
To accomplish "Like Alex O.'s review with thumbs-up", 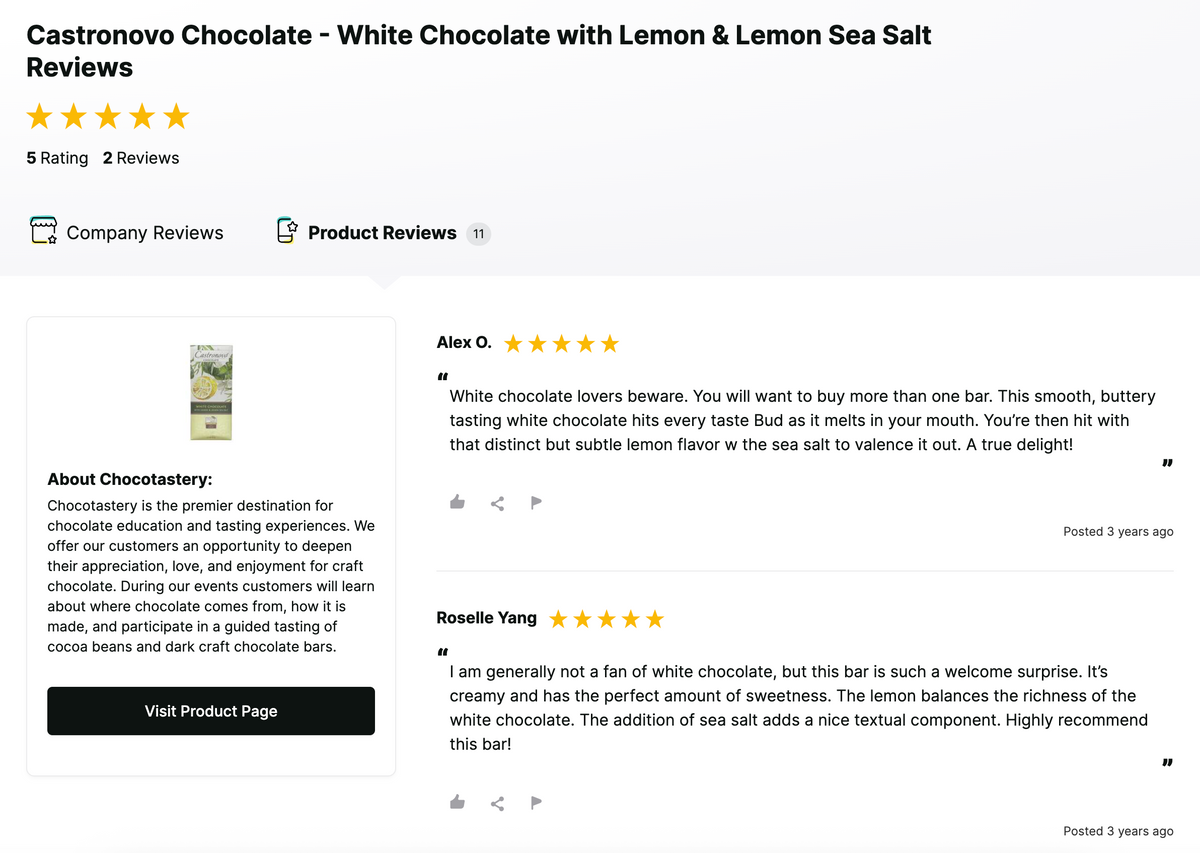I will click(457, 502).
